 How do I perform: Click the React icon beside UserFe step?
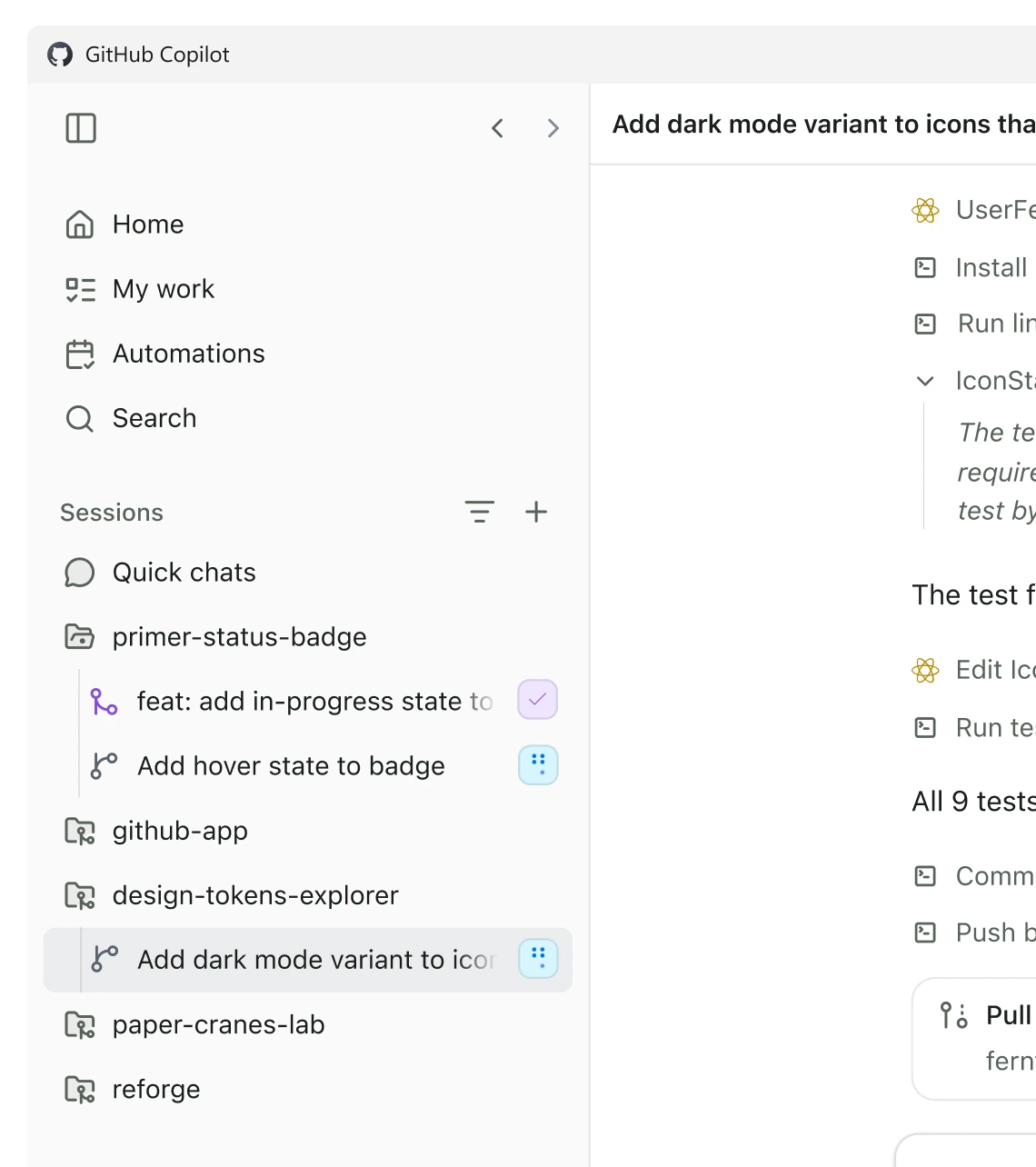pos(925,211)
